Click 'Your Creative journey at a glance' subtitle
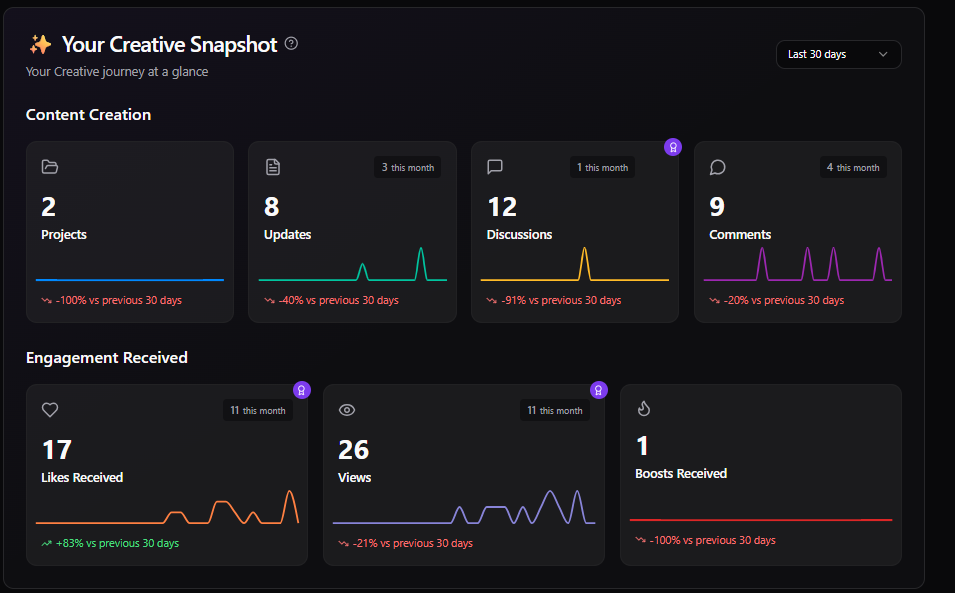This screenshot has width=955, height=593. [x=117, y=72]
